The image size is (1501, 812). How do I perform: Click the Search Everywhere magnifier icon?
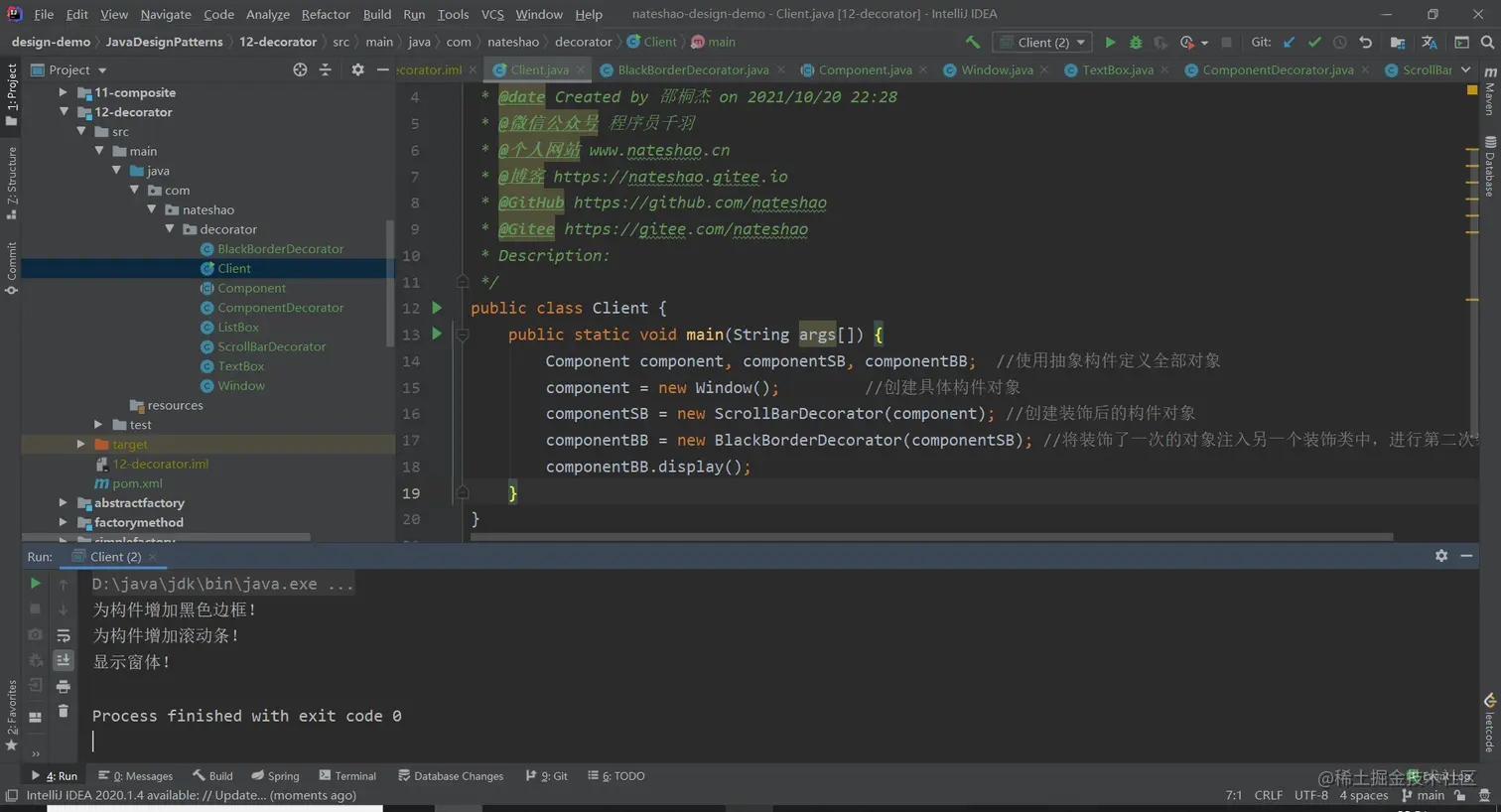point(1487,42)
